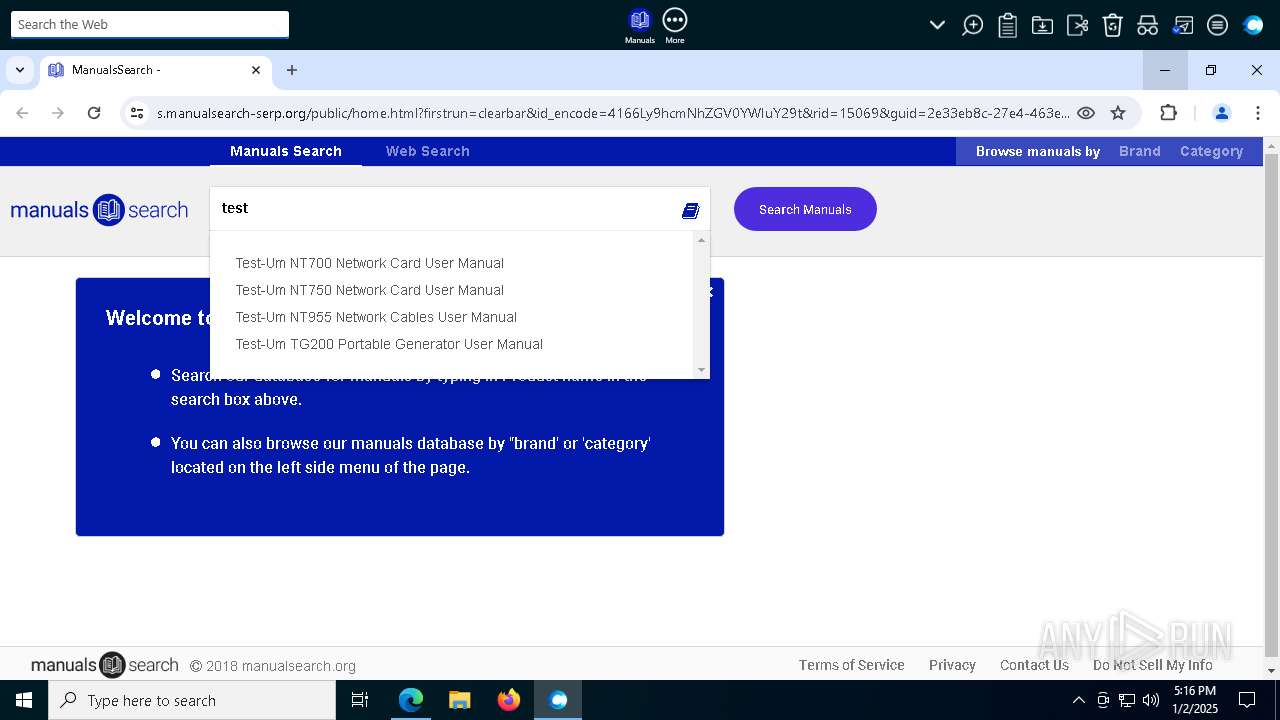Open Task View on the taskbar
Image resolution: width=1280 pixels, height=720 pixels.
coord(360,700)
